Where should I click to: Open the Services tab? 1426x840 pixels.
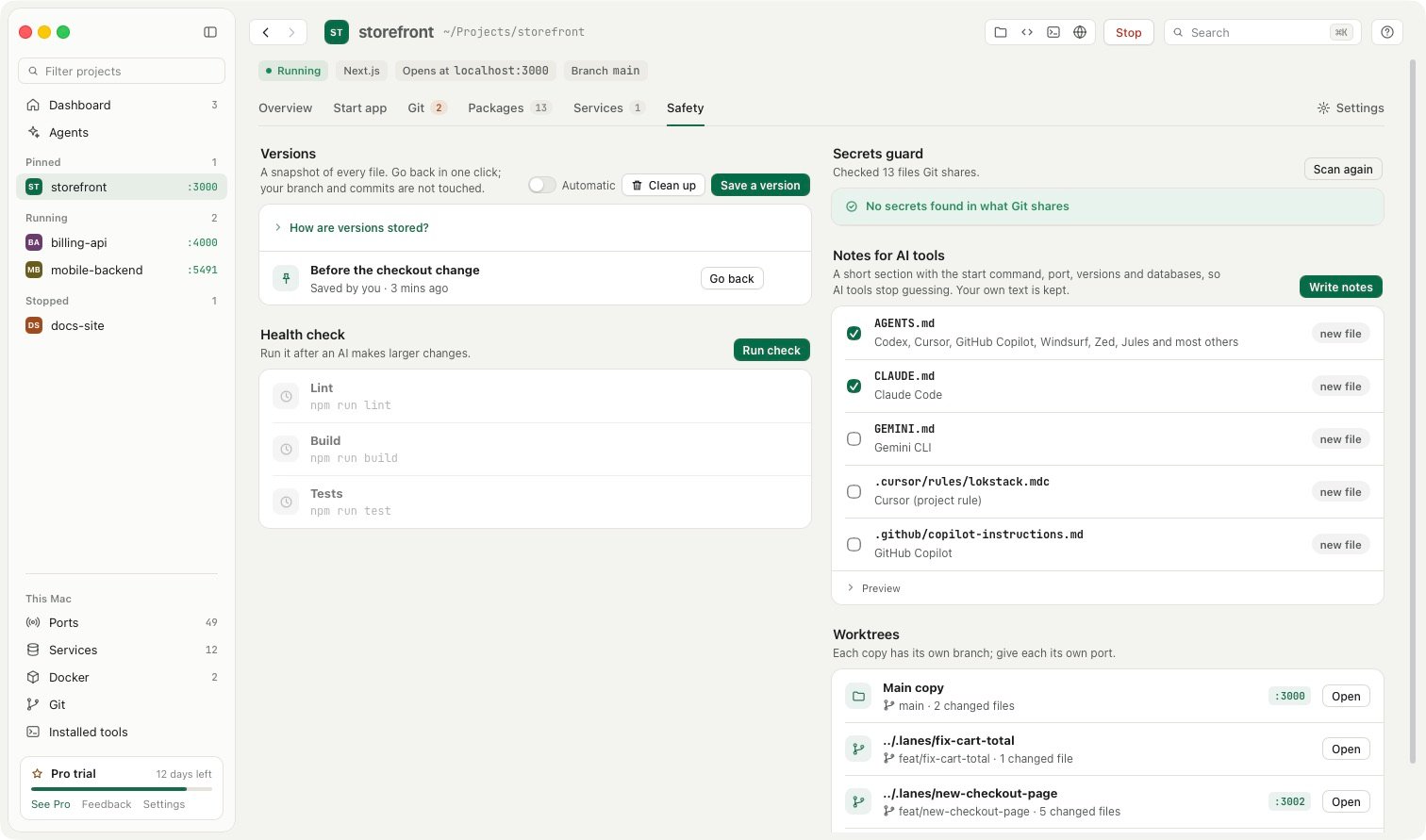pyautogui.click(x=609, y=108)
